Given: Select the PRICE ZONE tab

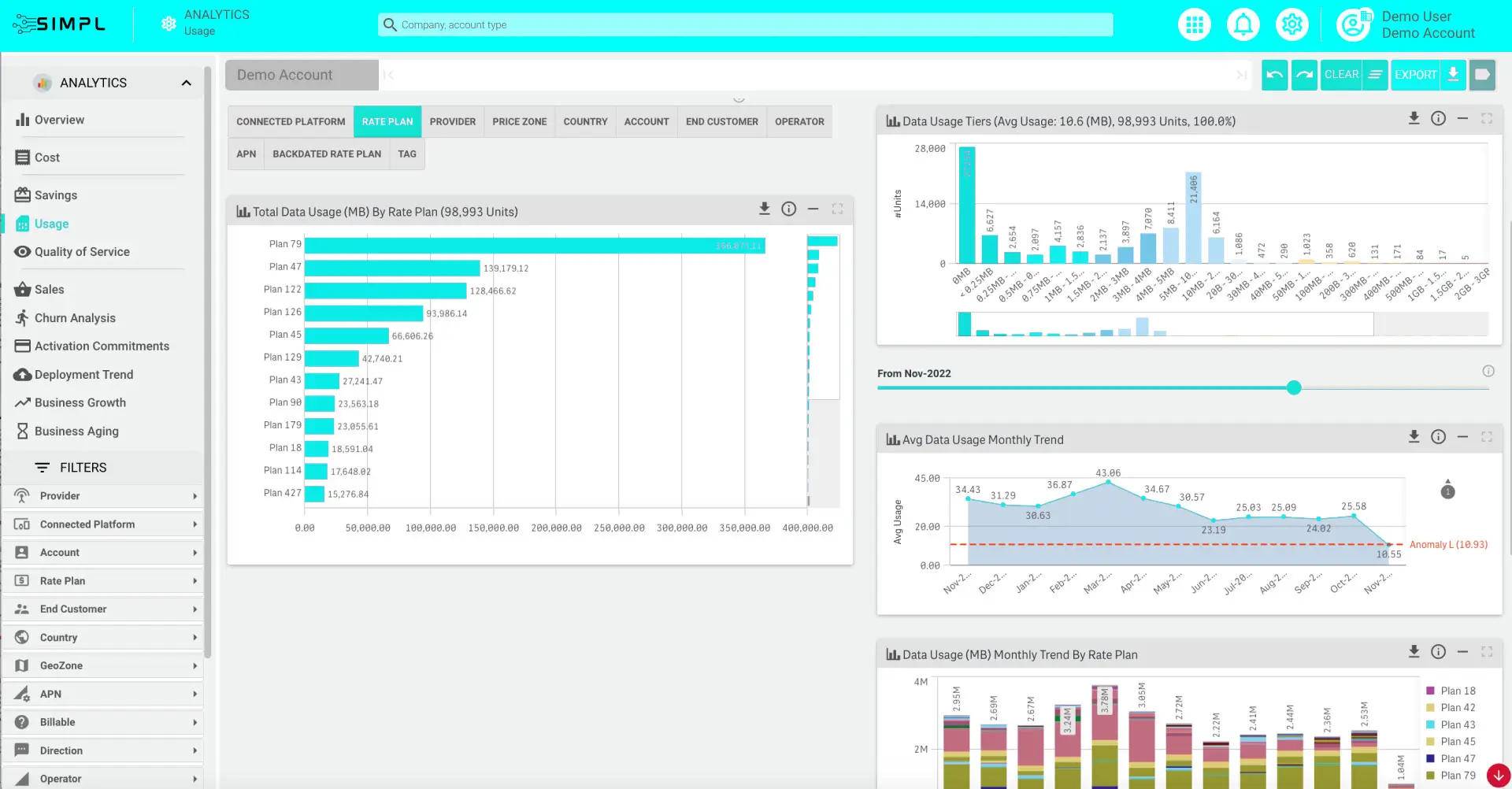Looking at the screenshot, I should coord(520,122).
